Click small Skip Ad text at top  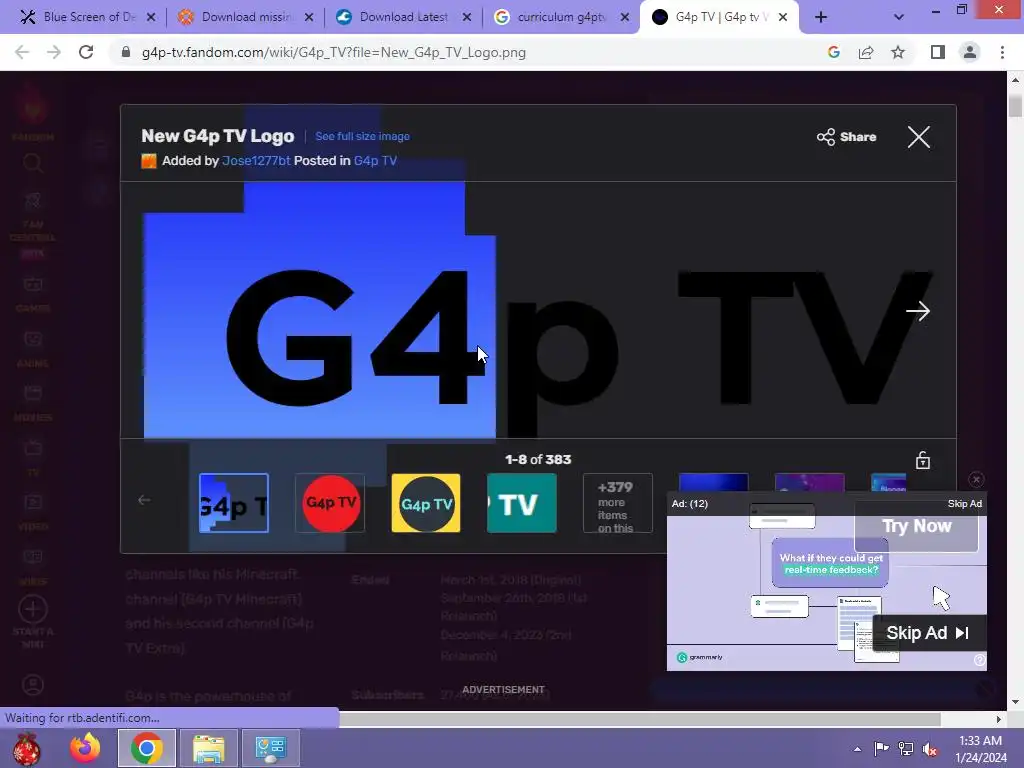coord(965,504)
